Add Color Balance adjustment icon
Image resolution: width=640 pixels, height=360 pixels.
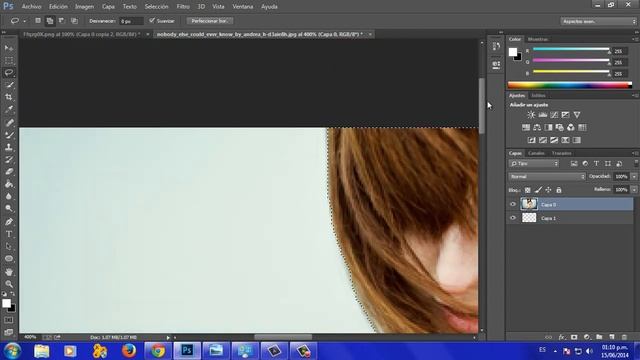pyautogui.click(x=537, y=127)
